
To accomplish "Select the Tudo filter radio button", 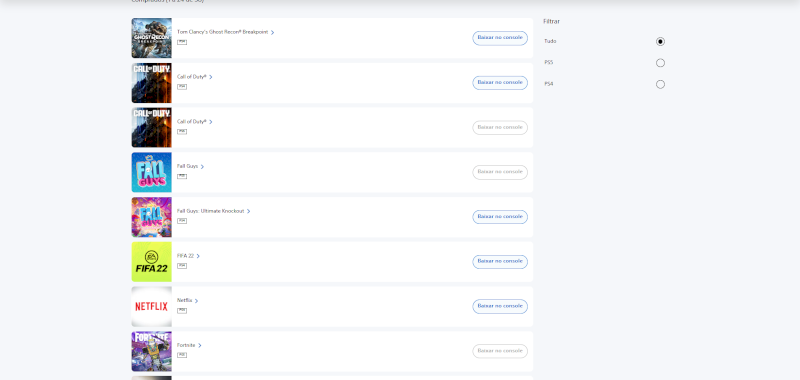I will click(x=660, y=42).
